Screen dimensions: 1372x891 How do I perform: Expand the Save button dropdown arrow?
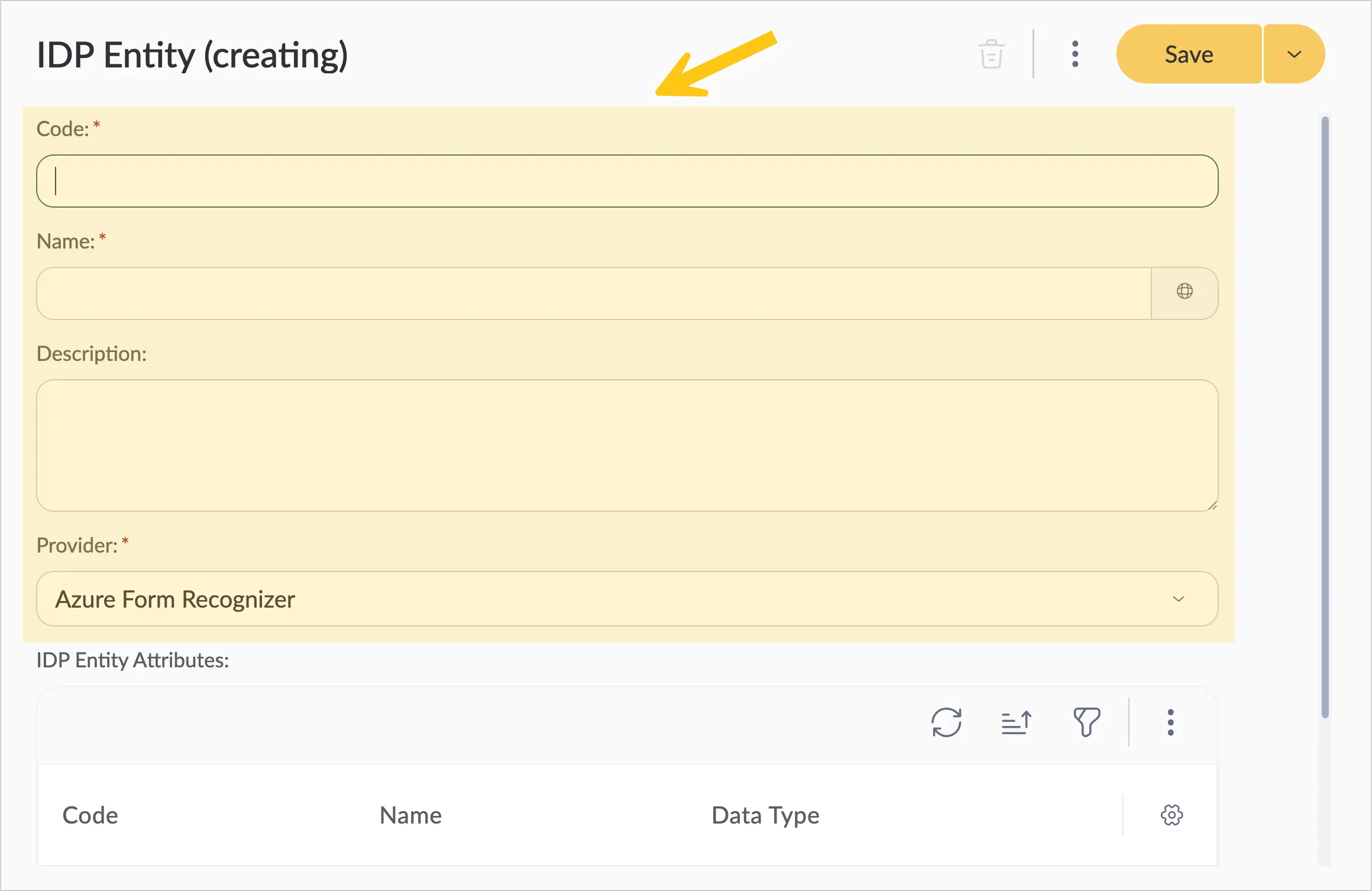point(1294,54)
